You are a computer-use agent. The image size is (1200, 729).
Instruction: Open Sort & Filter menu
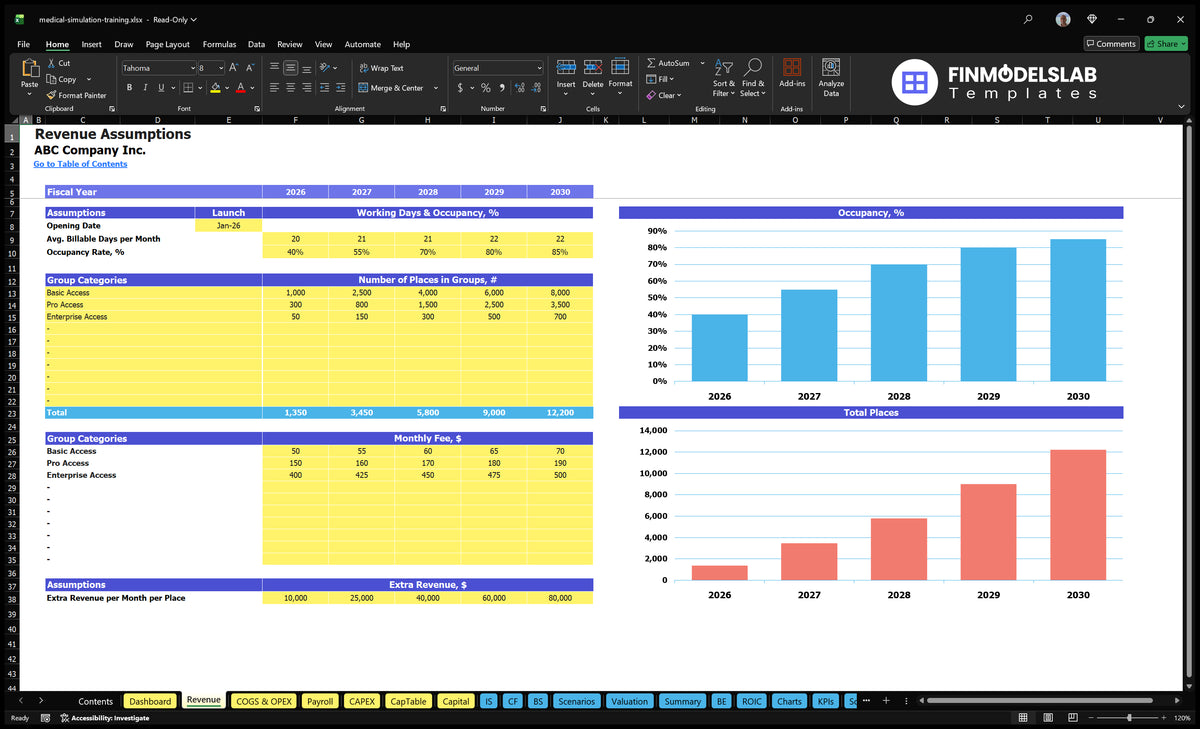724,77
